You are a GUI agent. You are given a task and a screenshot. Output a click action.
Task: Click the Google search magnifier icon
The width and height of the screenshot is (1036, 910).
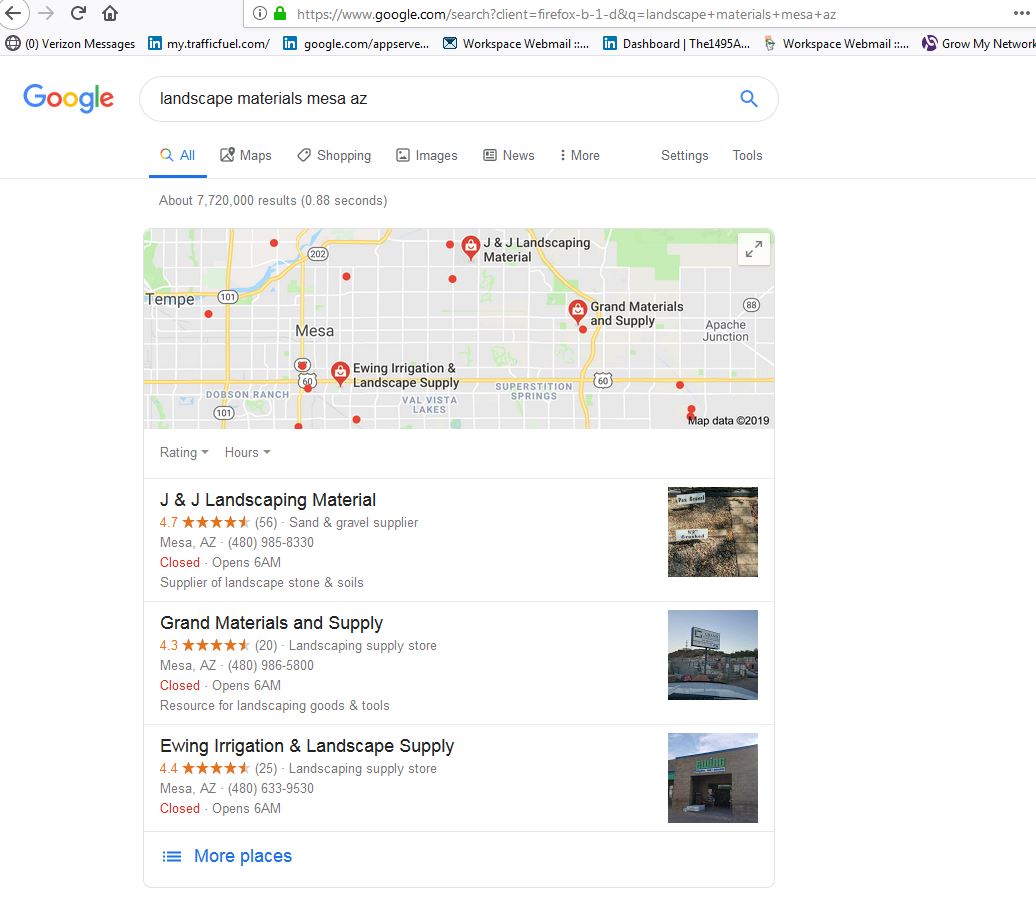point(748,98)
